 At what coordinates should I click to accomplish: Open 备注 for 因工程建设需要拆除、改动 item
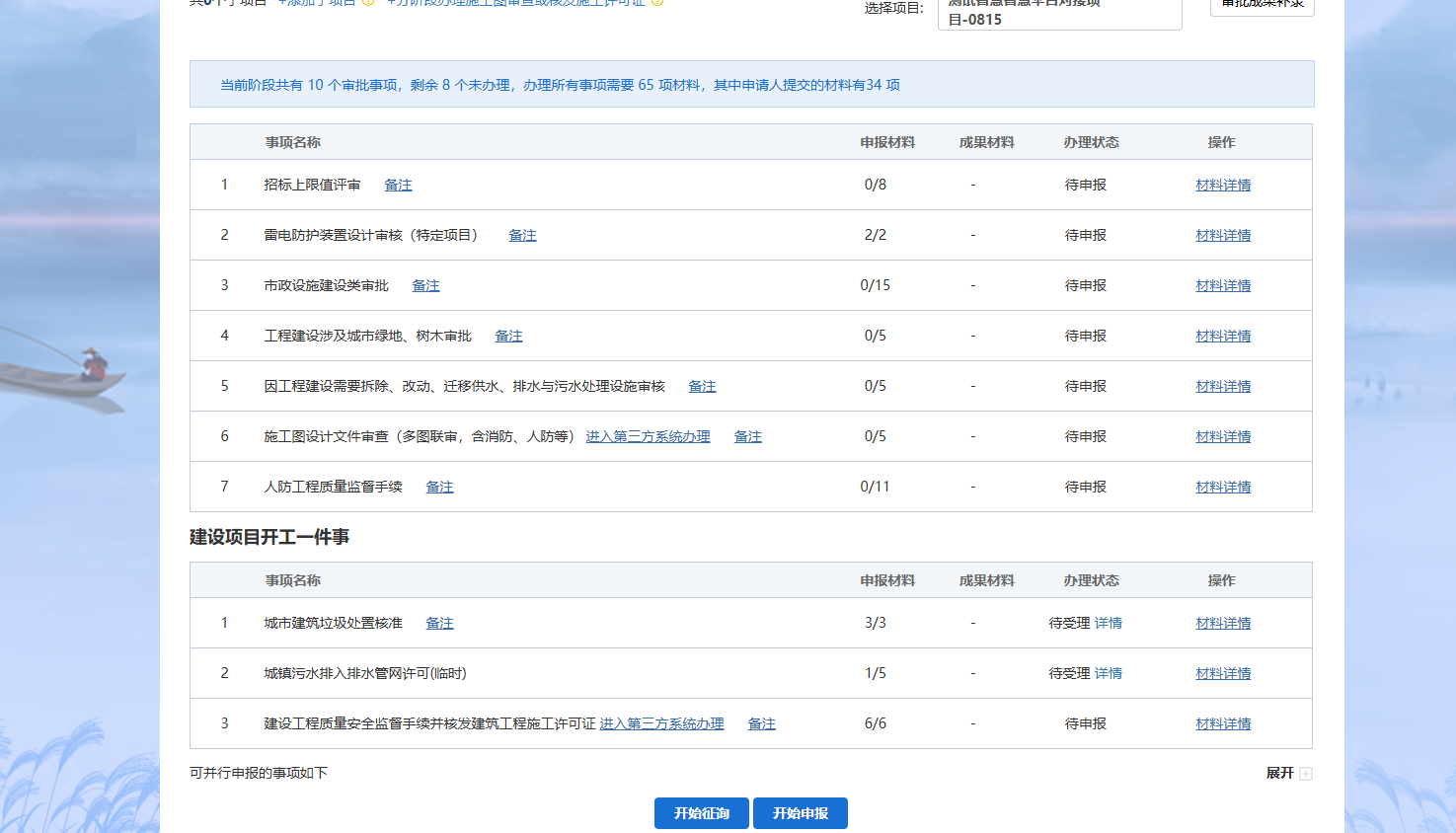[702, 387]
